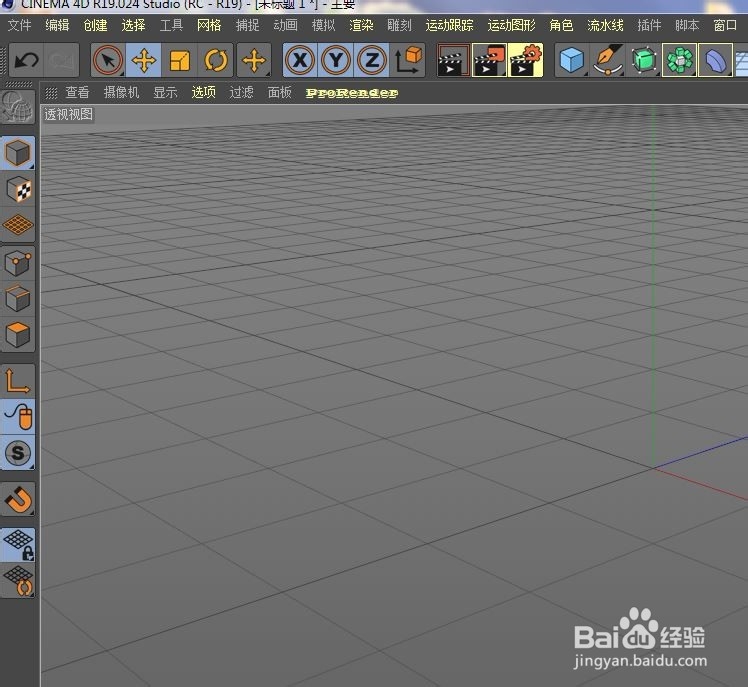
Task: Open the viewport 过滤 menu
Action: pos(241,92)
